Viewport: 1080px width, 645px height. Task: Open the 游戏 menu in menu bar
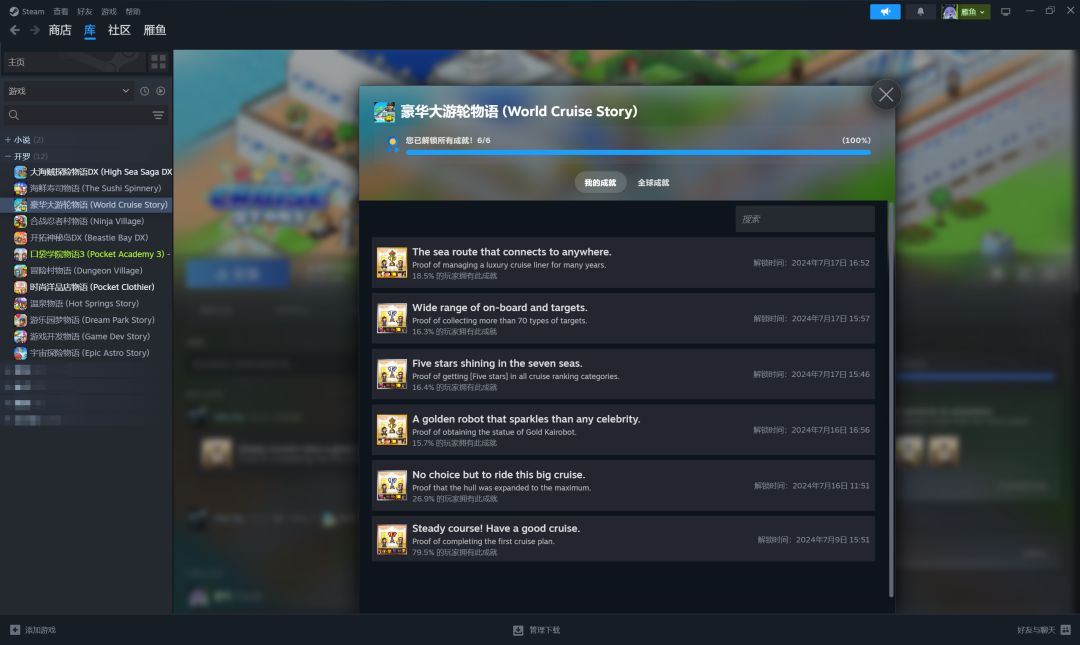(x=109, y=11)
